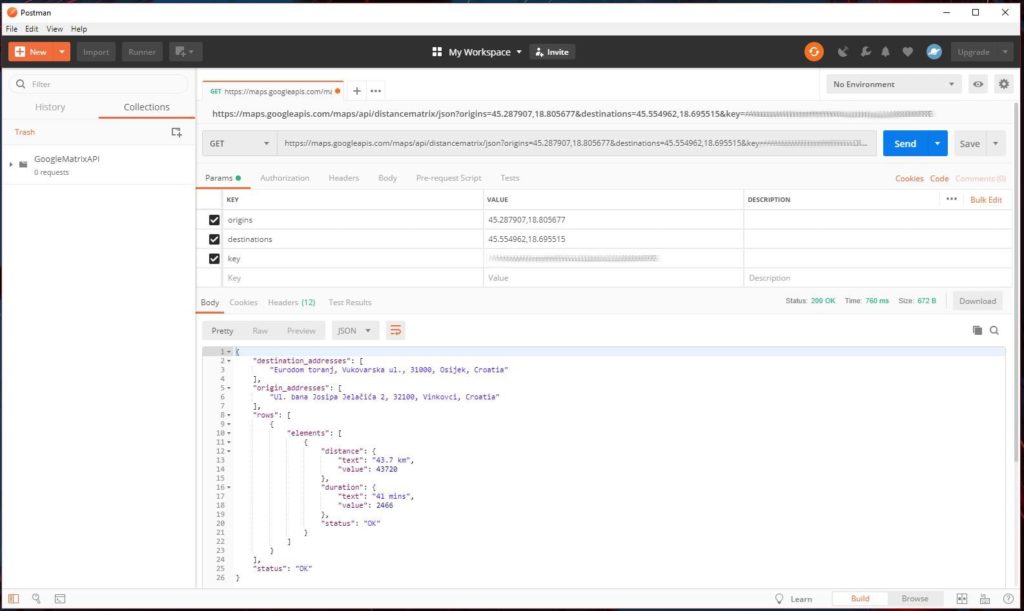Search the response body with magnifier icon
Screen dimensions: 1024x611
tap(994, 330)
